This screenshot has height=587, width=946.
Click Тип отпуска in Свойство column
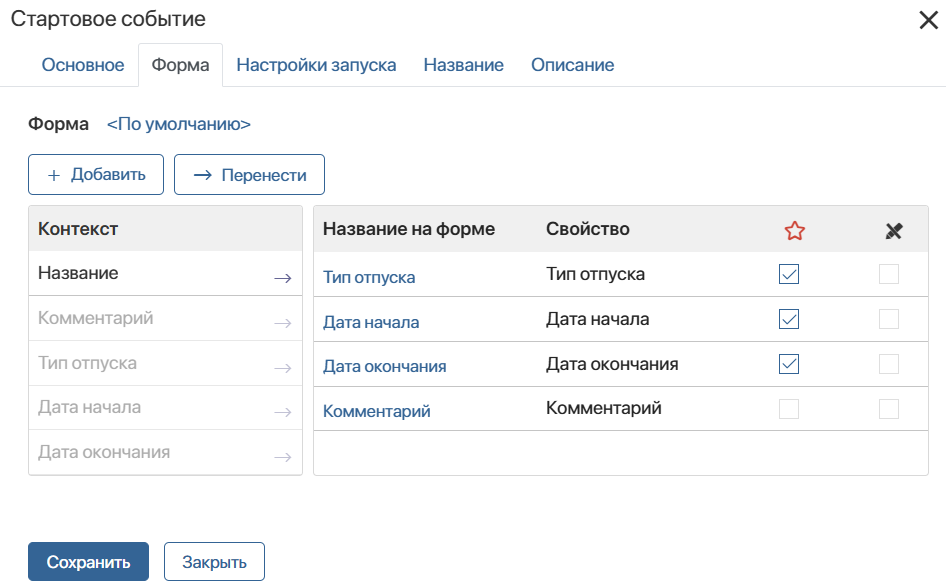(x=595, y=274)
